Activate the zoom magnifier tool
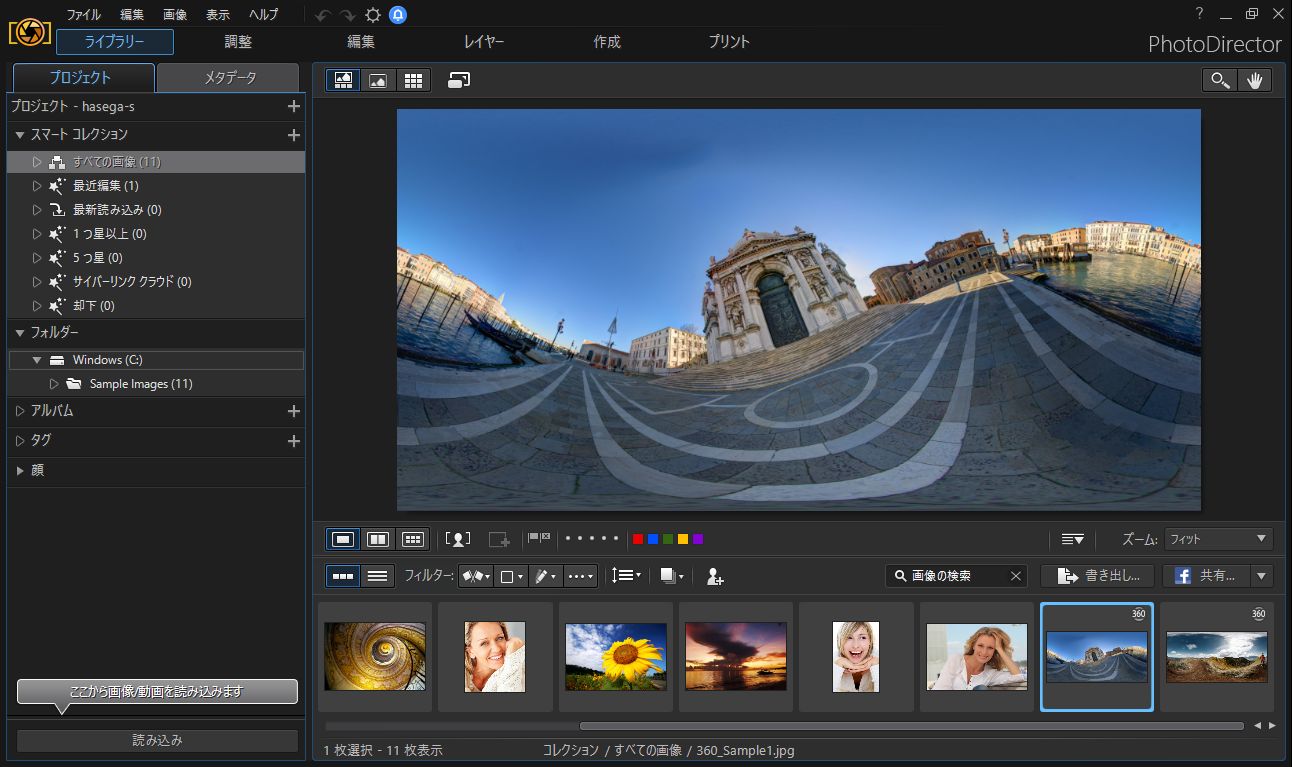1292x767 pixels. 1221,79
